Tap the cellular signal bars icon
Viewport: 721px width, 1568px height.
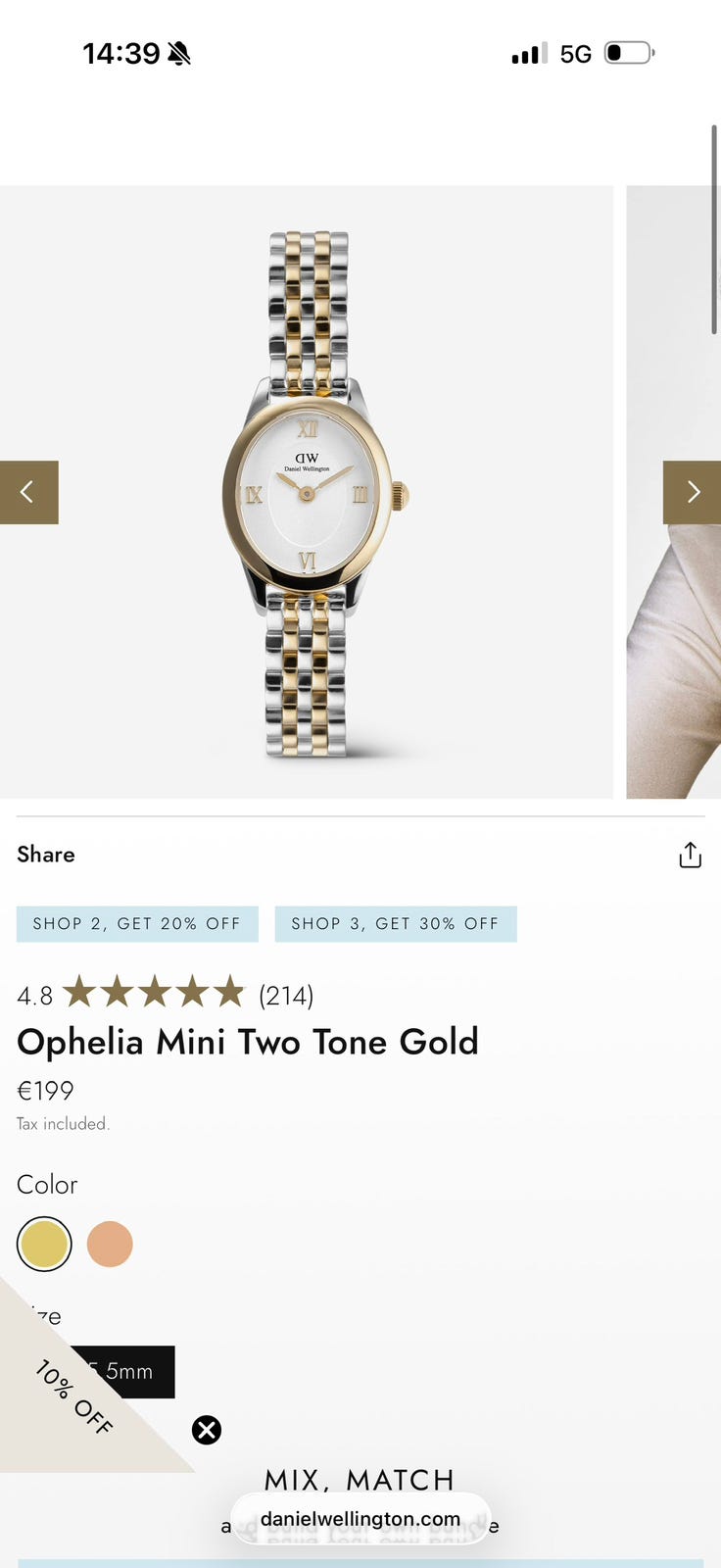coord(529,54)
